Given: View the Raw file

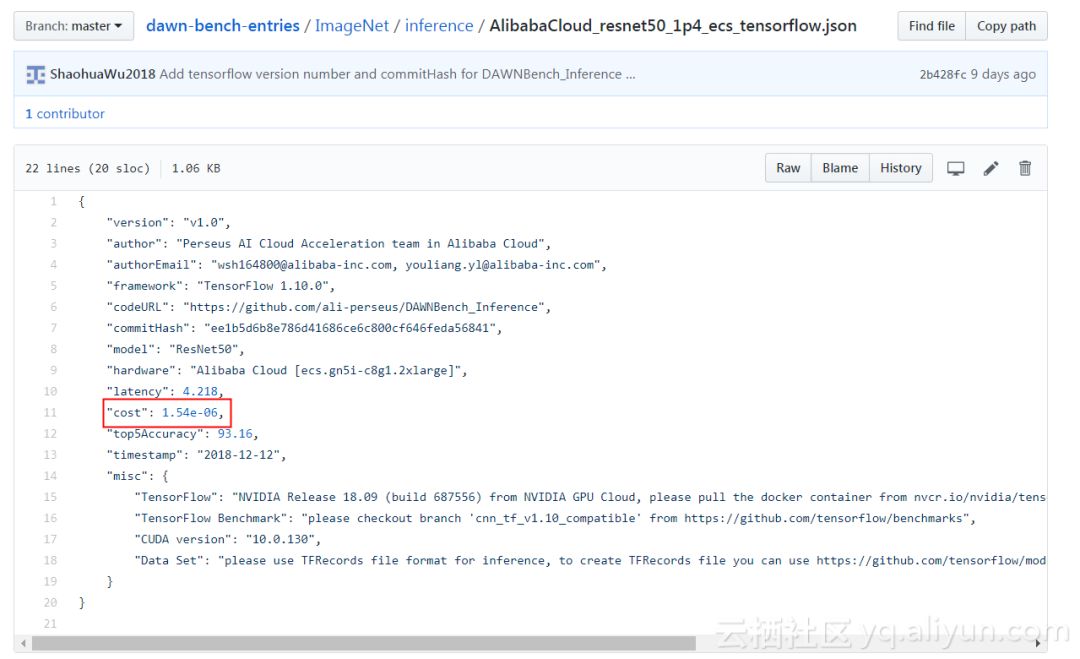Looking at the screenshot, I should 788,168.
